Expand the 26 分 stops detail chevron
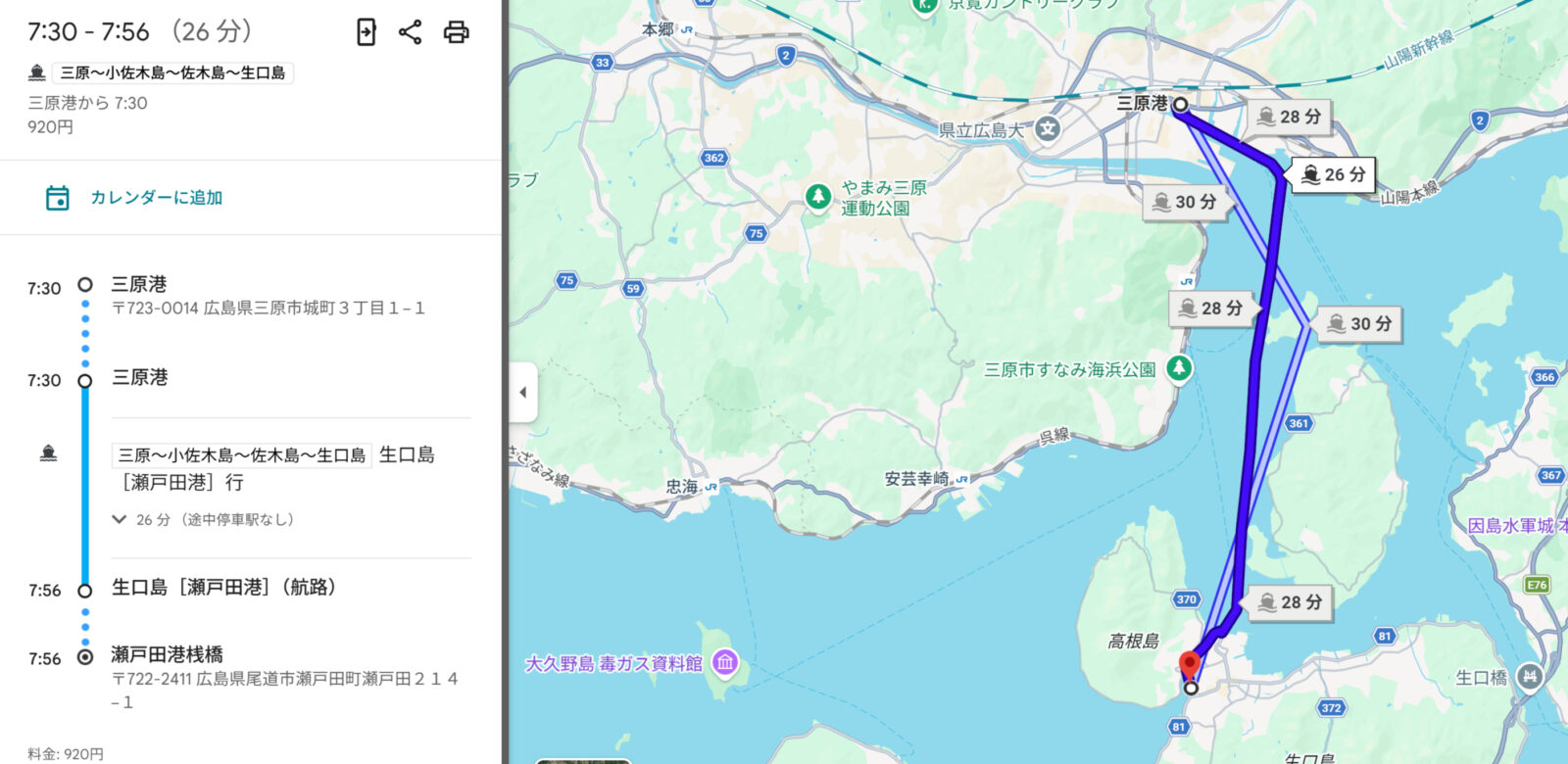Viewport: 1568px width, 764px height. [120, 519]
